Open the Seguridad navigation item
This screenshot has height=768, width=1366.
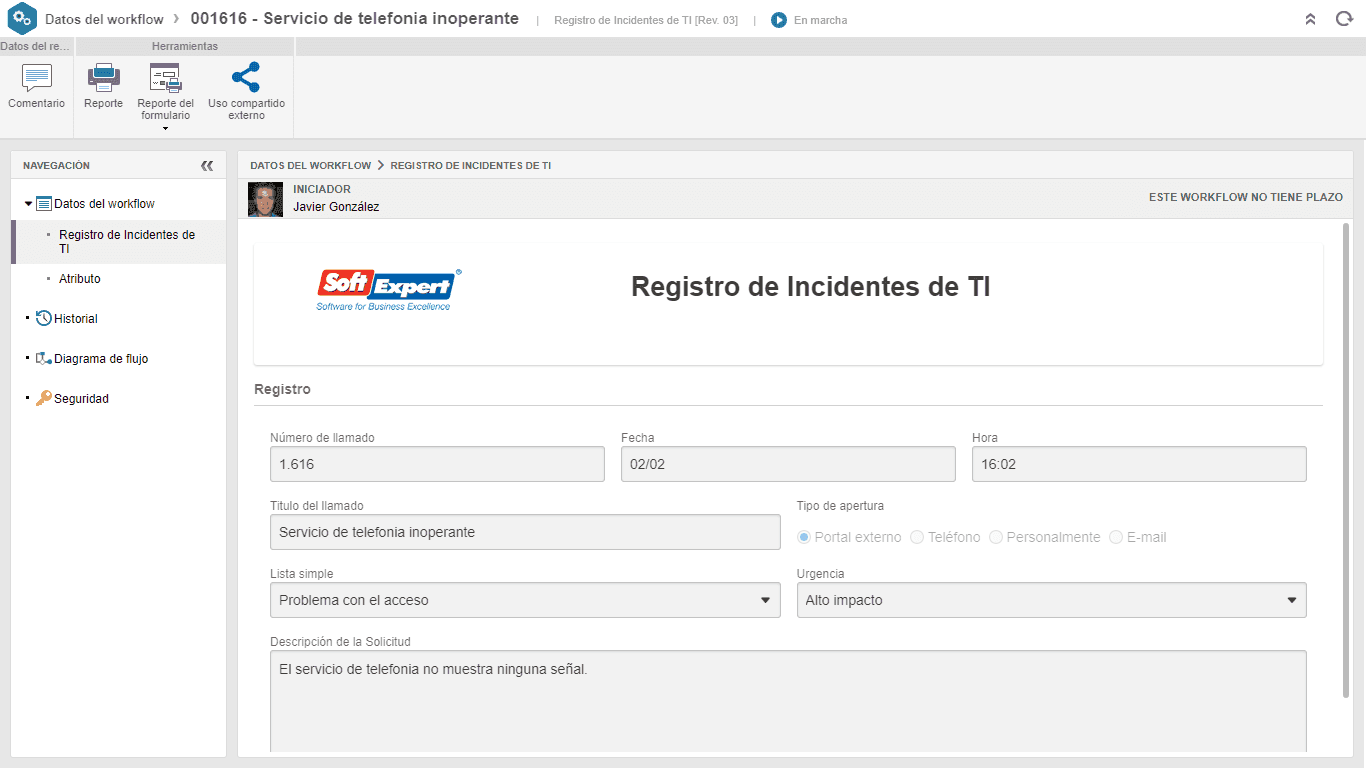(81, 398)
